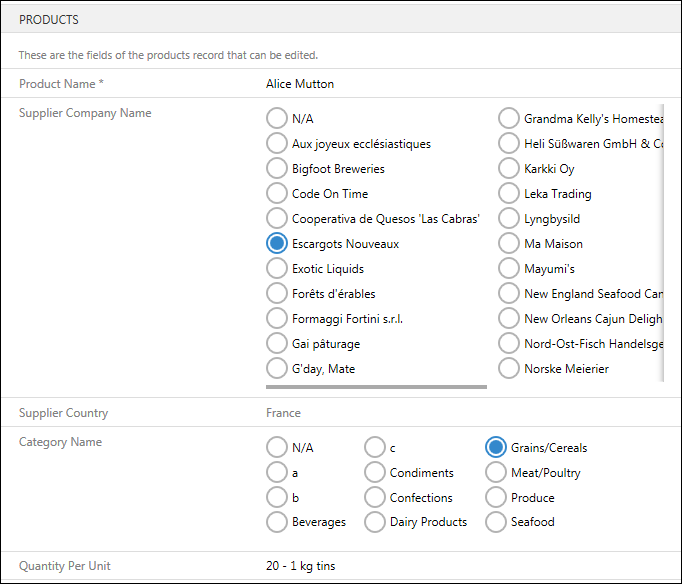Select the Seafood category option
Image resolution: width=682 pixels, height=584 pixels.
tap(495, 522)
